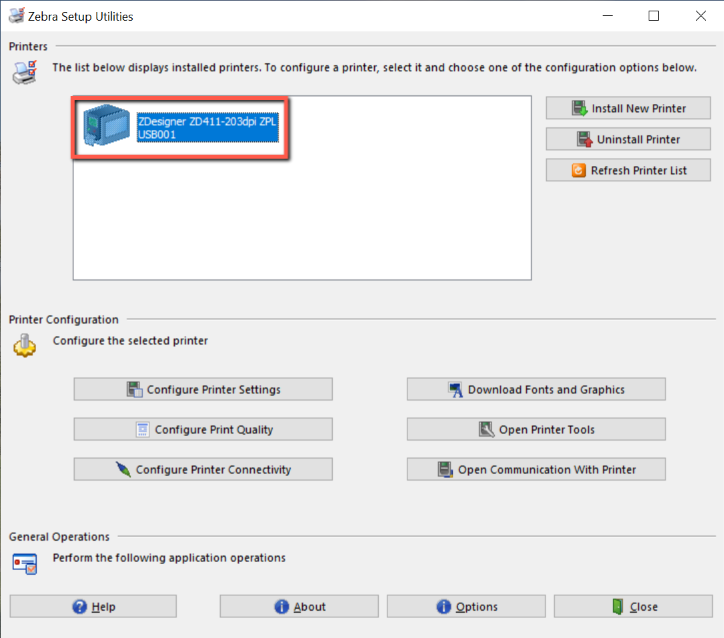Open Configure Print Quality
This screenshot has height=638, width=724.
(203, 429)
